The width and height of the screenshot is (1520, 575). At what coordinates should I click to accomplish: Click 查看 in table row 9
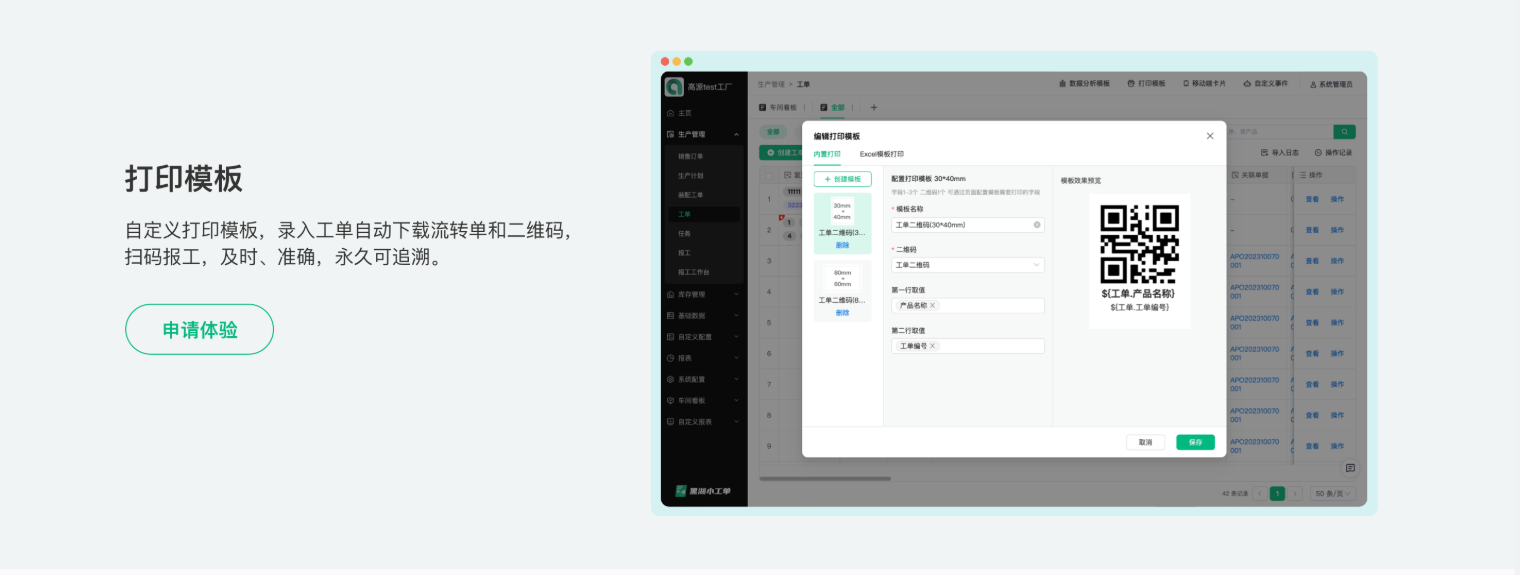1311,445
